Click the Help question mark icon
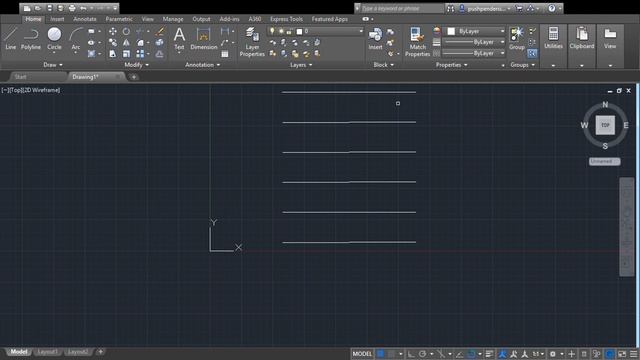 (x=551, y=8)
